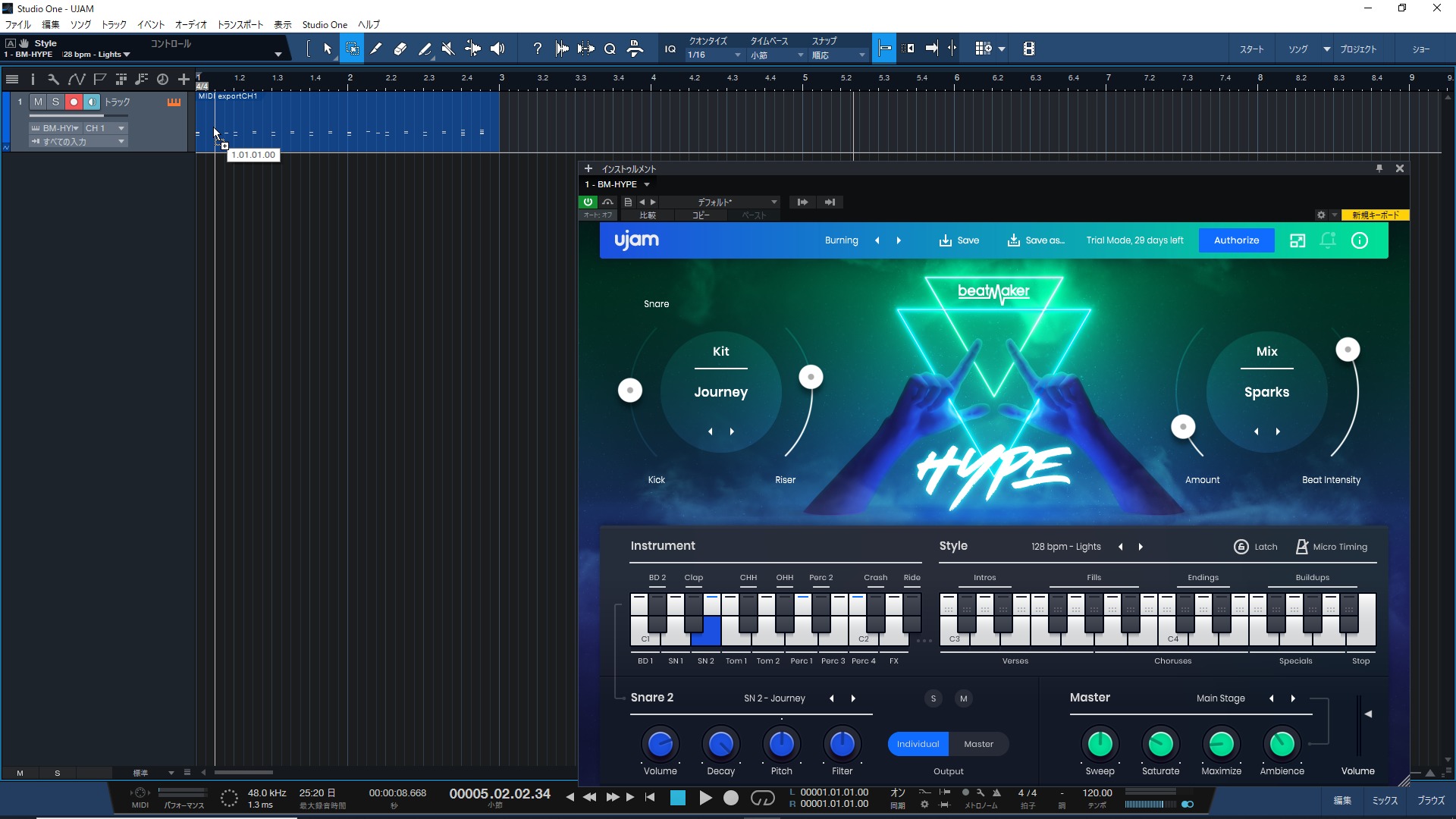Open the snap mode dropdown
1456x819 pixels.
pyautogui.click(x=839, y=55)
